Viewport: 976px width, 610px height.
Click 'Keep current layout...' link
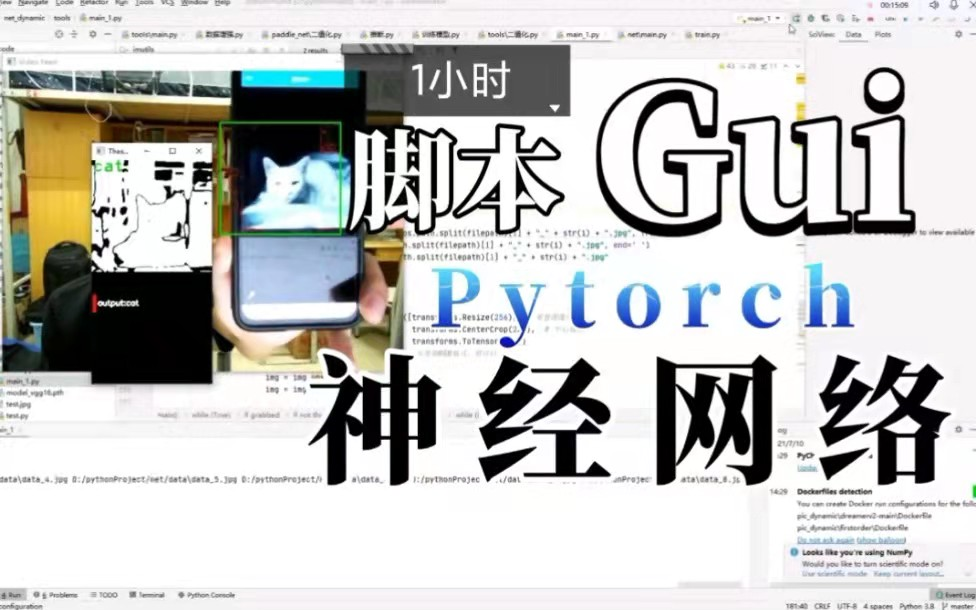tap(909, 573)
